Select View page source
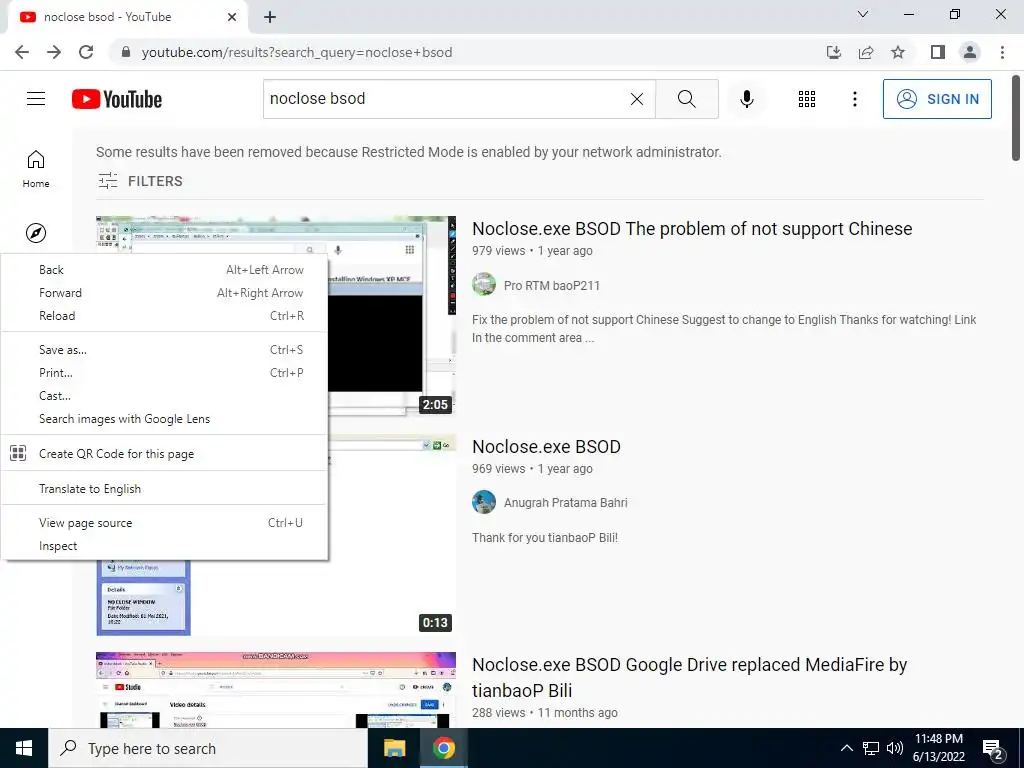This screenshot has height=768, width=1024. pyautogui.click(x=165, y=522)
